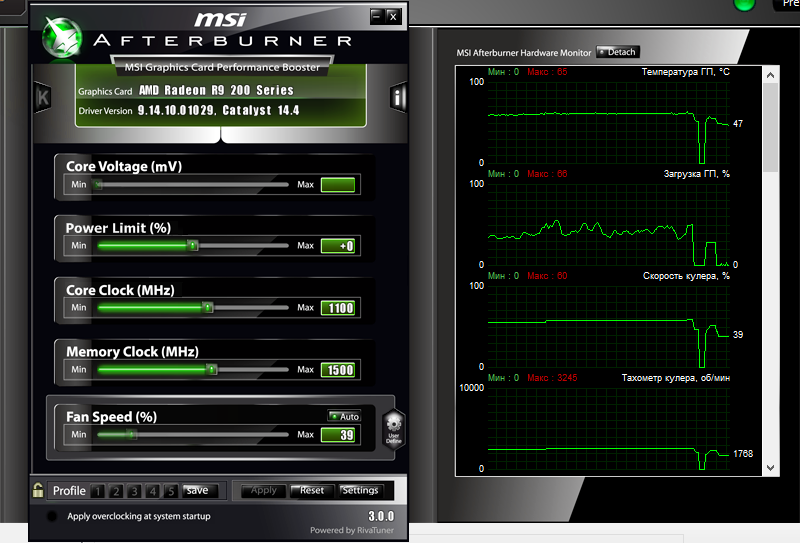Viewport: 804px width, 543px height.
Task: Click the hardware monitor scrollbar thumb
Action: coord(770,128)
